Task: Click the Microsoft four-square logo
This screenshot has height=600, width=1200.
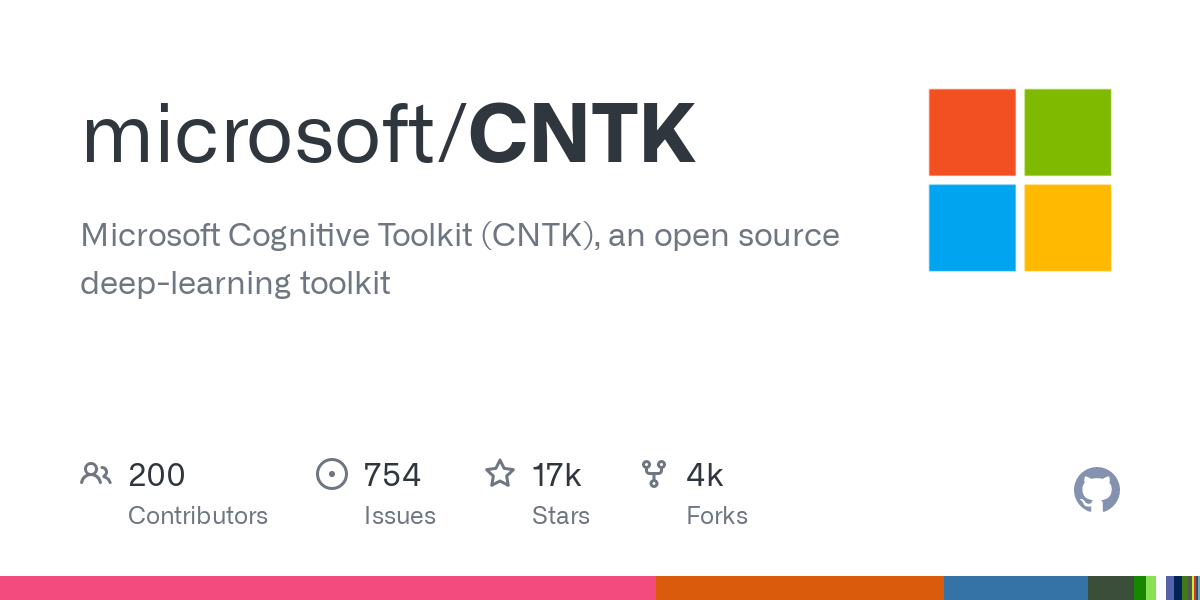Action: tap(1019, 180)
